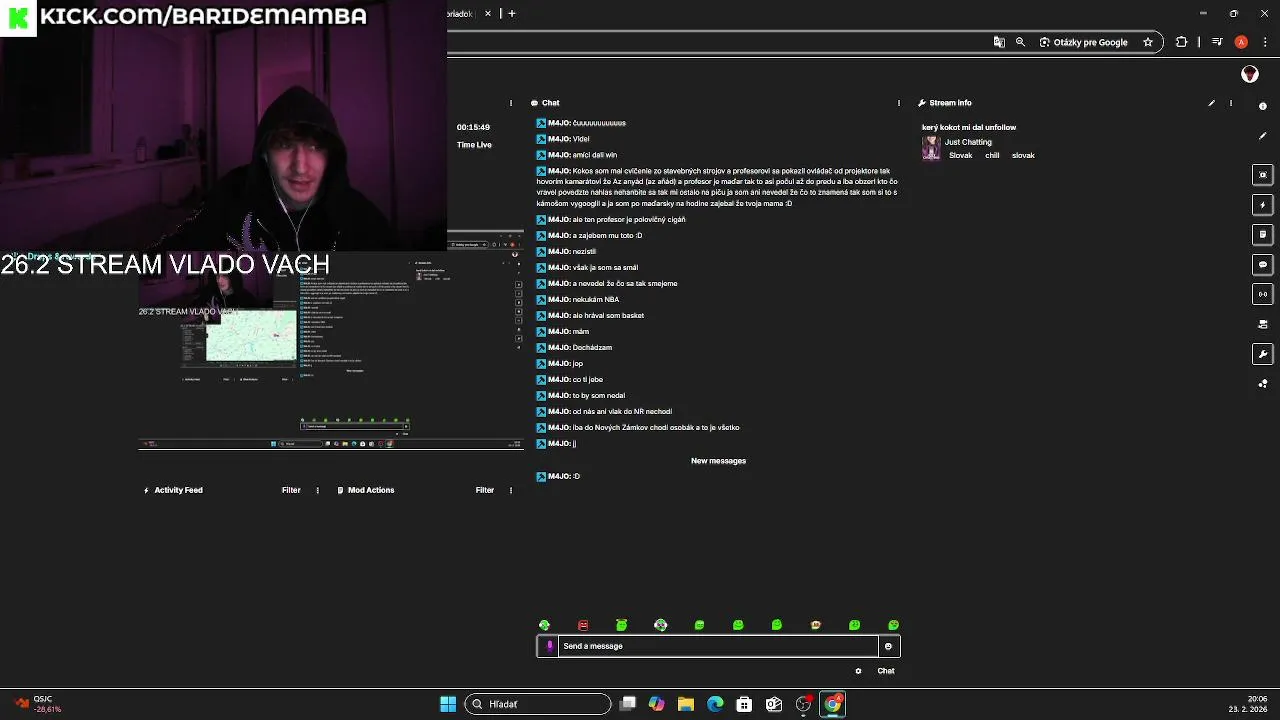The image size is (1280, 720).
Task: Open Windows Start menu
Action: (x=448, y=704)
